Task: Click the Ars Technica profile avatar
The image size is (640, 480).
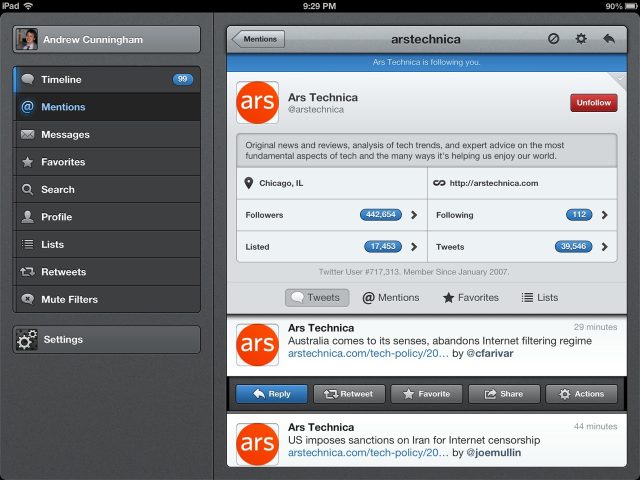Action: point(258,102)
